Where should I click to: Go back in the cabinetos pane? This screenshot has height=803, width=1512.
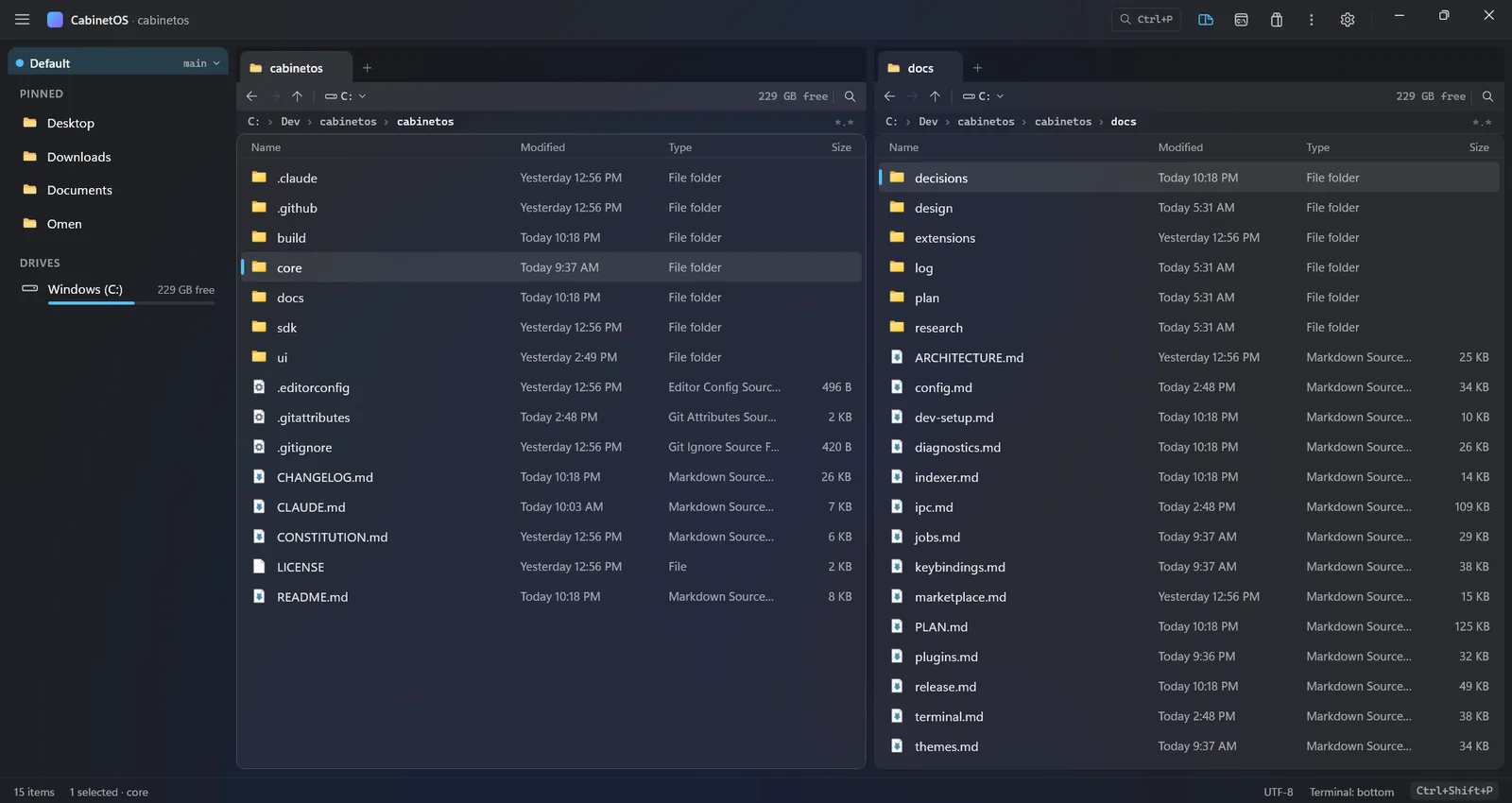pyautogui.click(x=251, y=96)
